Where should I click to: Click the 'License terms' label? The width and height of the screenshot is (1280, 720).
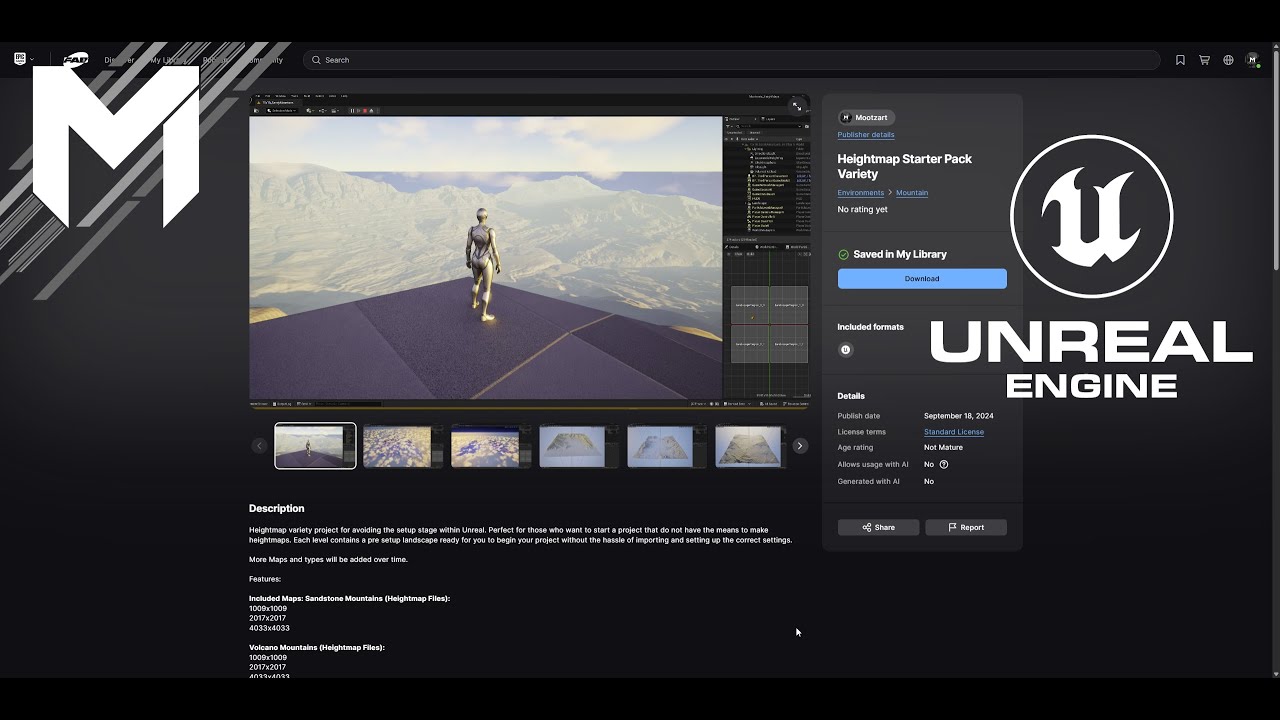[862, 432]
